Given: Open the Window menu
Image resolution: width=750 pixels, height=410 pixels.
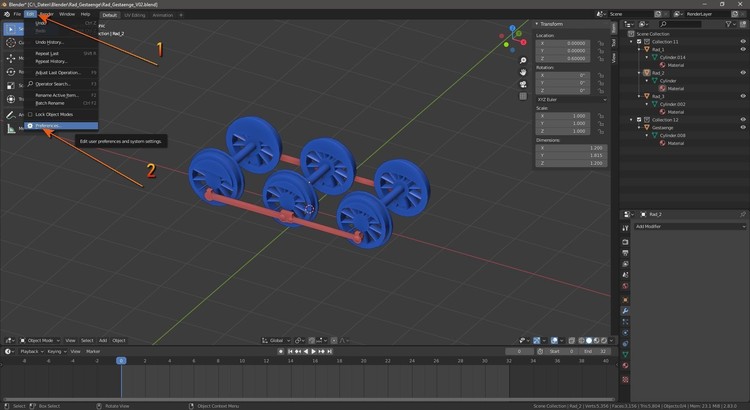Looking at the screenshot, I should (x=66, y=15).
